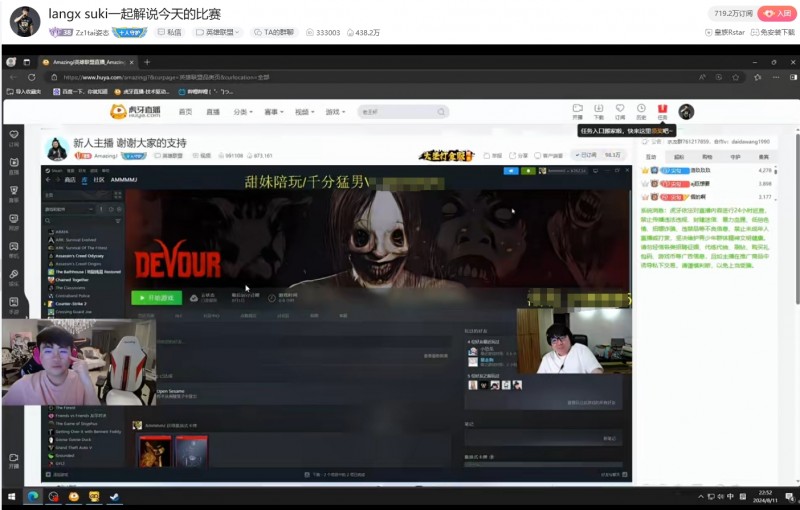Expand the 赛事 dropdown in Huya navigation

273,112
